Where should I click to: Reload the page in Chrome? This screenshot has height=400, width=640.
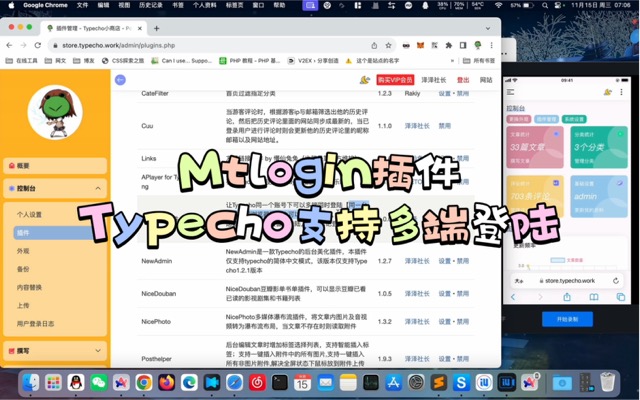pyautogui.click(x=38, y=45)
